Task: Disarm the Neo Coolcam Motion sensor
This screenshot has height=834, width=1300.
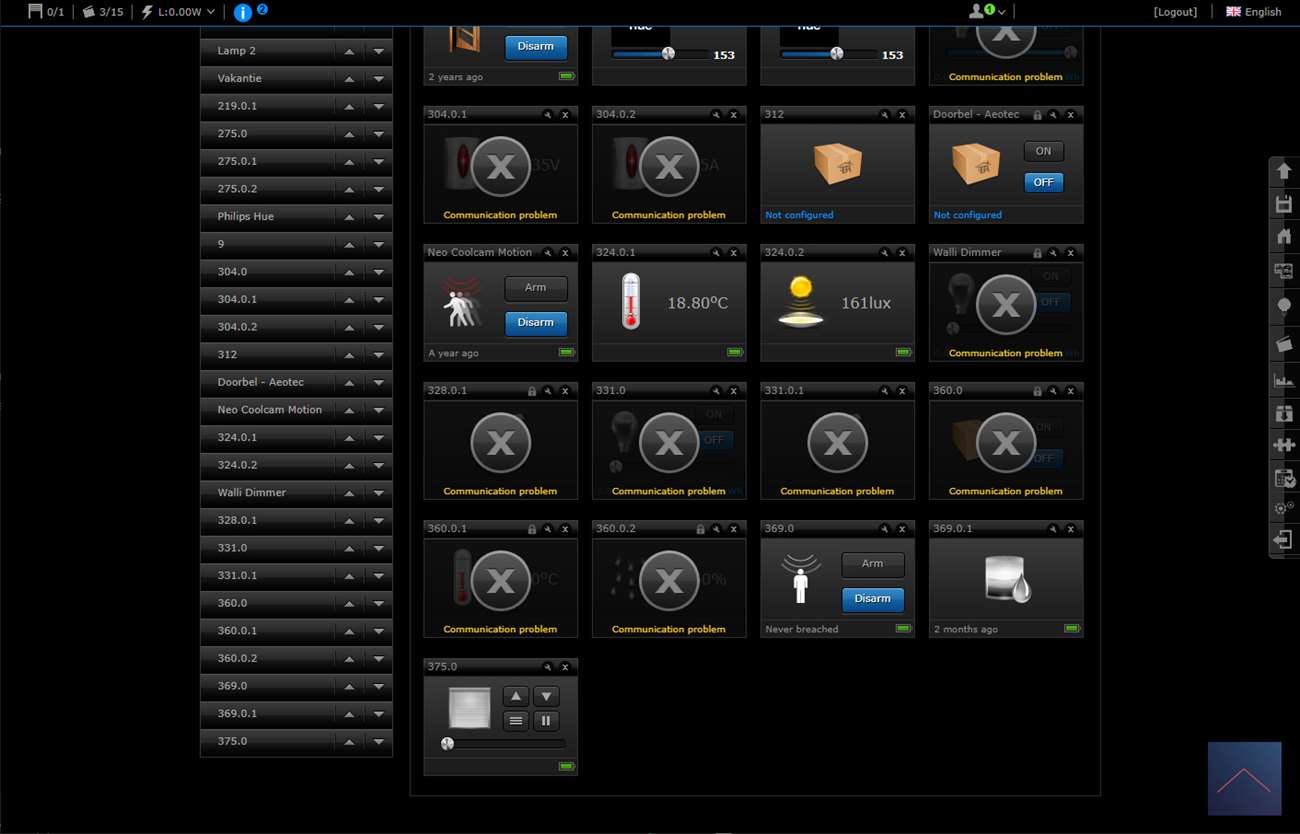Action: [x=536, y=323]
